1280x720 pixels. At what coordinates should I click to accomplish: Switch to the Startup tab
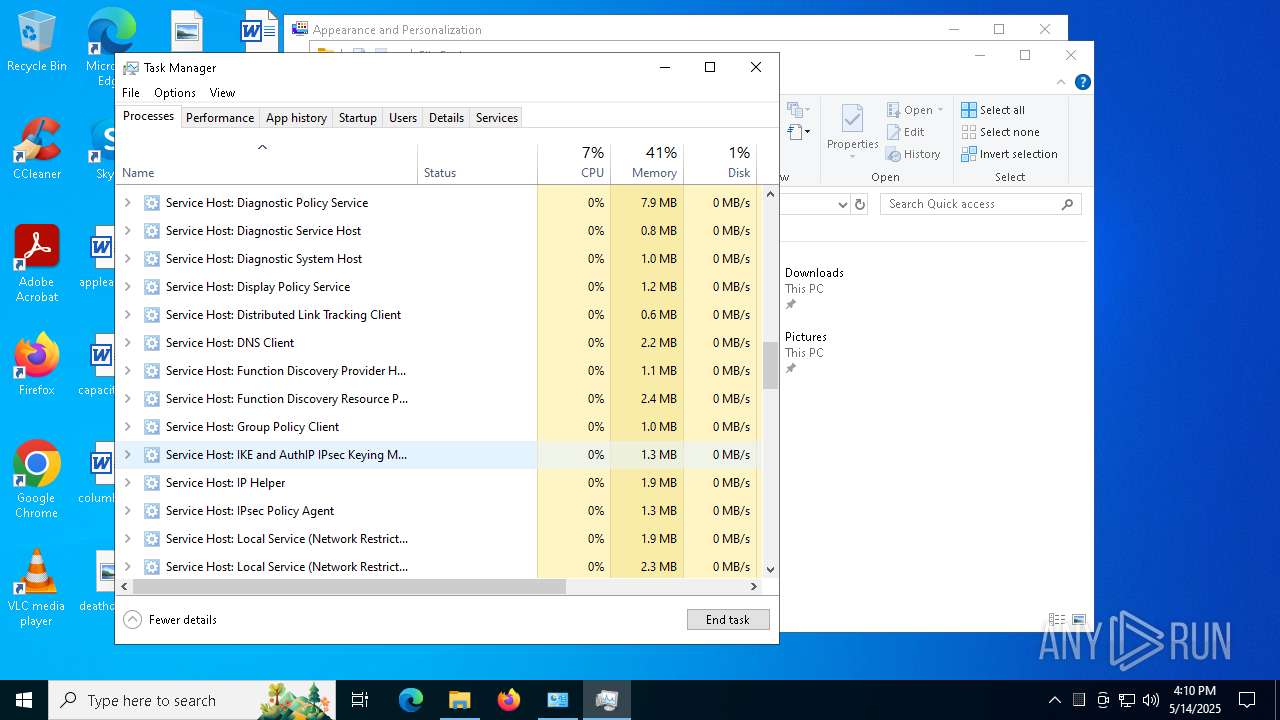pos(357,118)
